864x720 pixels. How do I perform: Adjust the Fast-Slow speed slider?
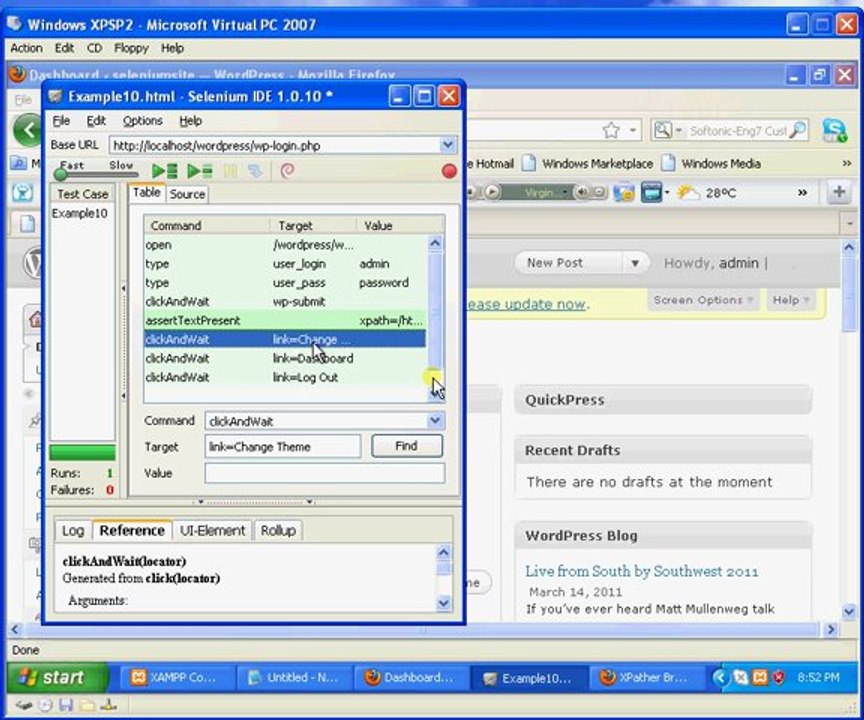61,175
